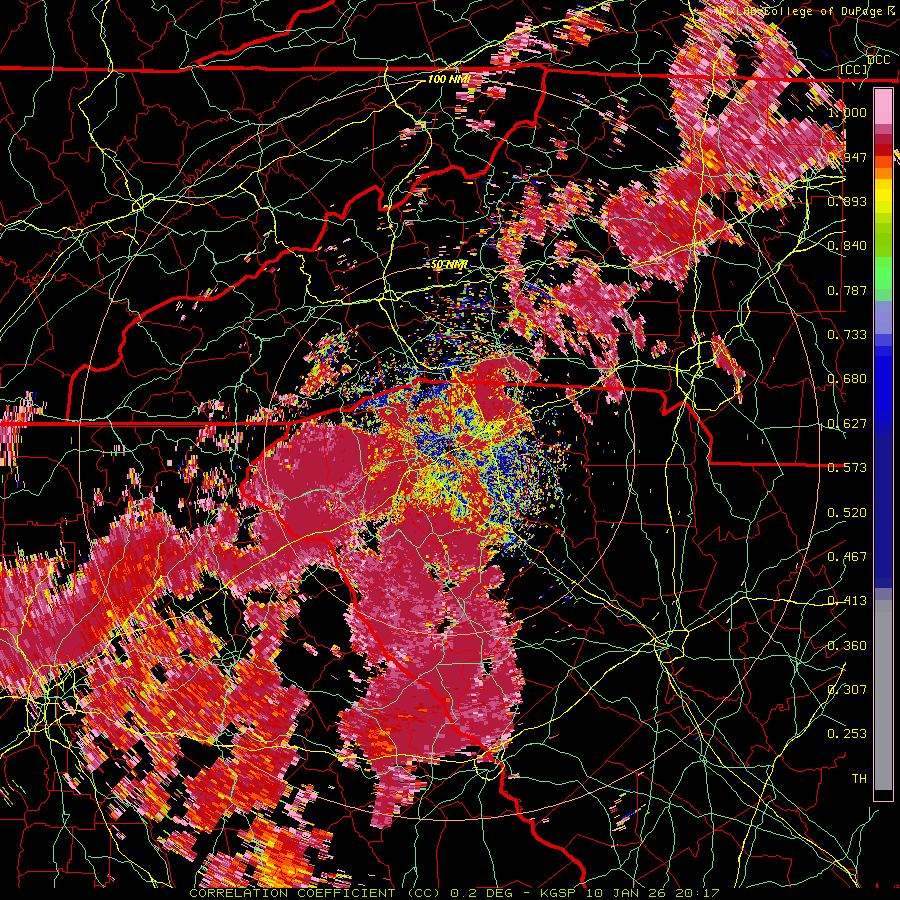This screenshot has height=900, width=900.
Task: Click the KGSP station identifier
Action: 560,893
